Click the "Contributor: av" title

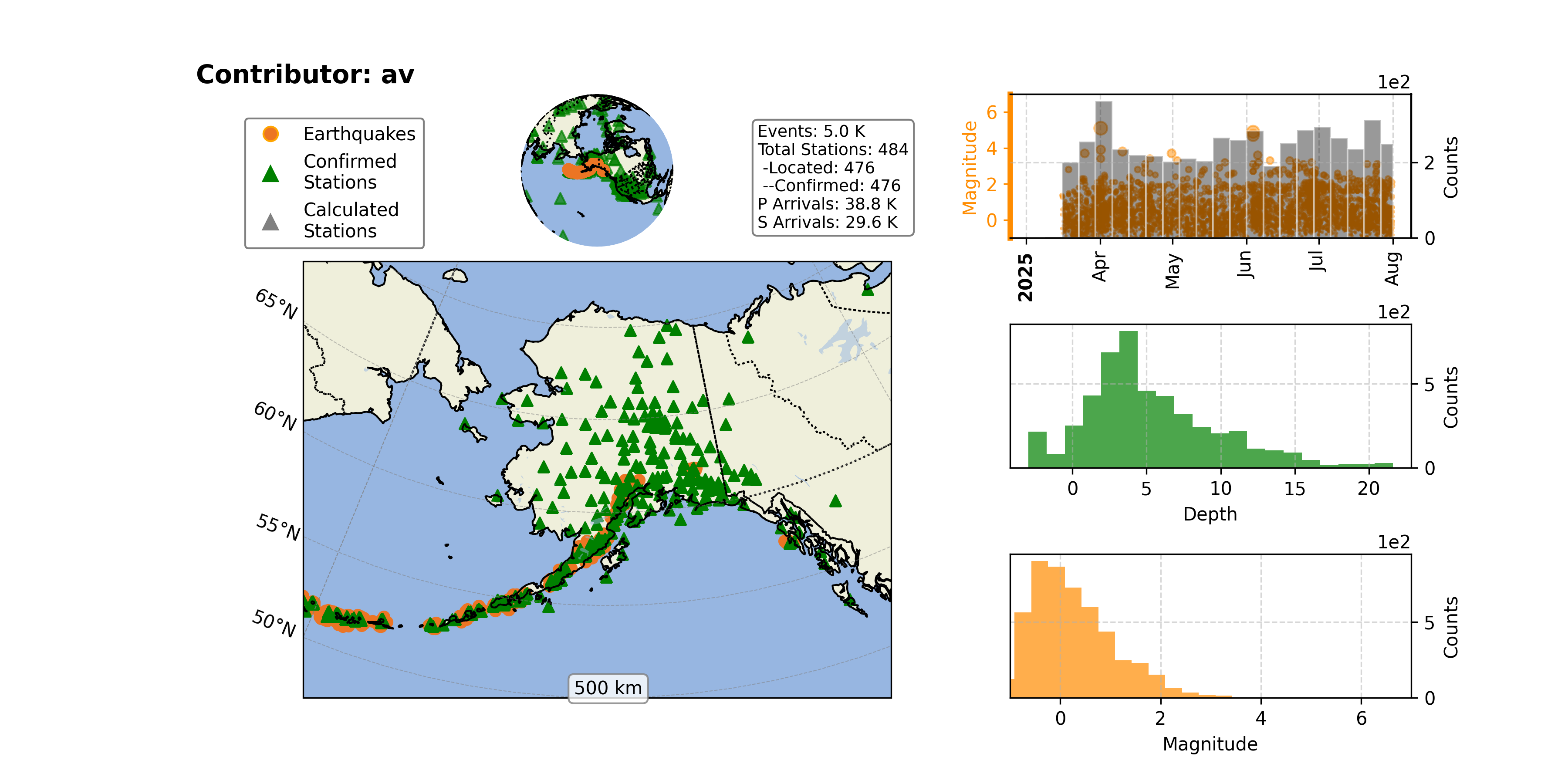[305, 75]
